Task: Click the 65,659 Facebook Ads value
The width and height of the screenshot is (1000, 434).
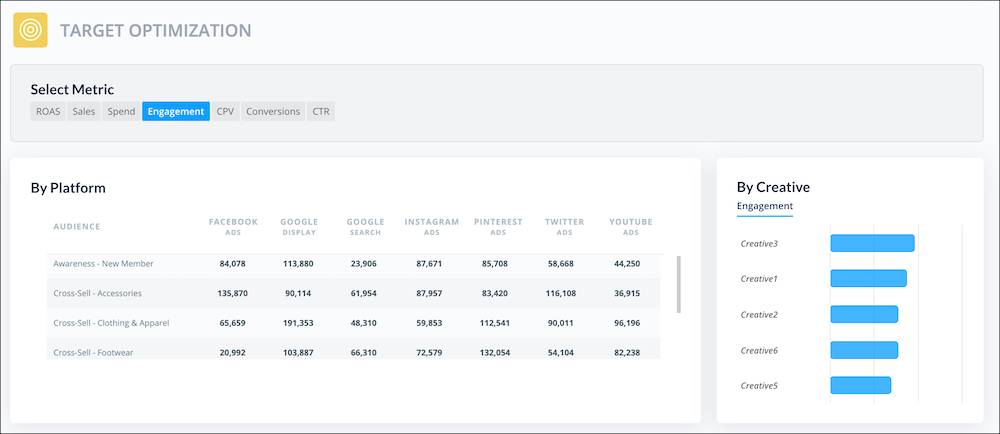Action: [x=233, y=323]
